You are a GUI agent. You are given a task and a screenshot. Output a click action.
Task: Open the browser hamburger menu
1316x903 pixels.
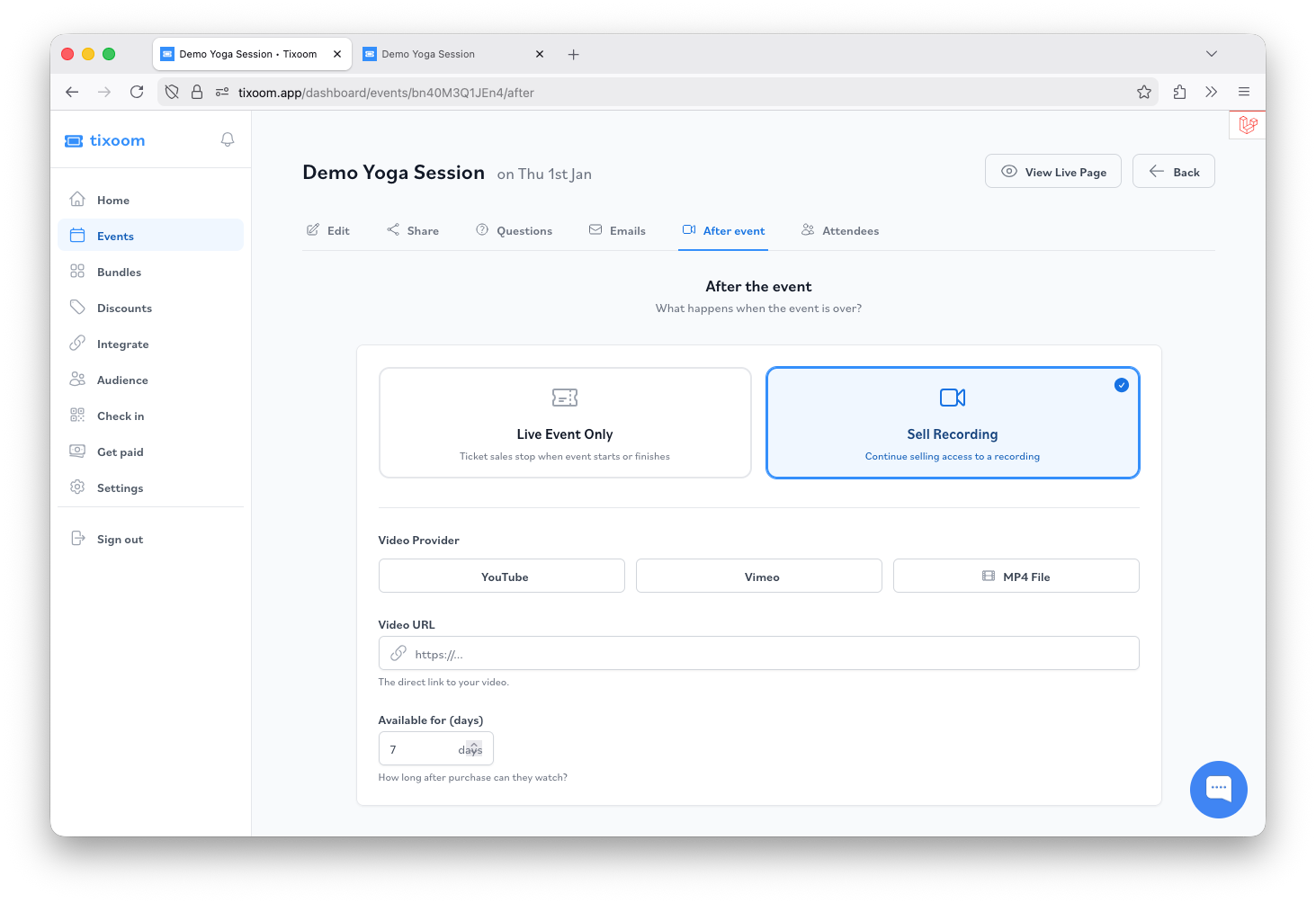click(x=1243, y=92)
